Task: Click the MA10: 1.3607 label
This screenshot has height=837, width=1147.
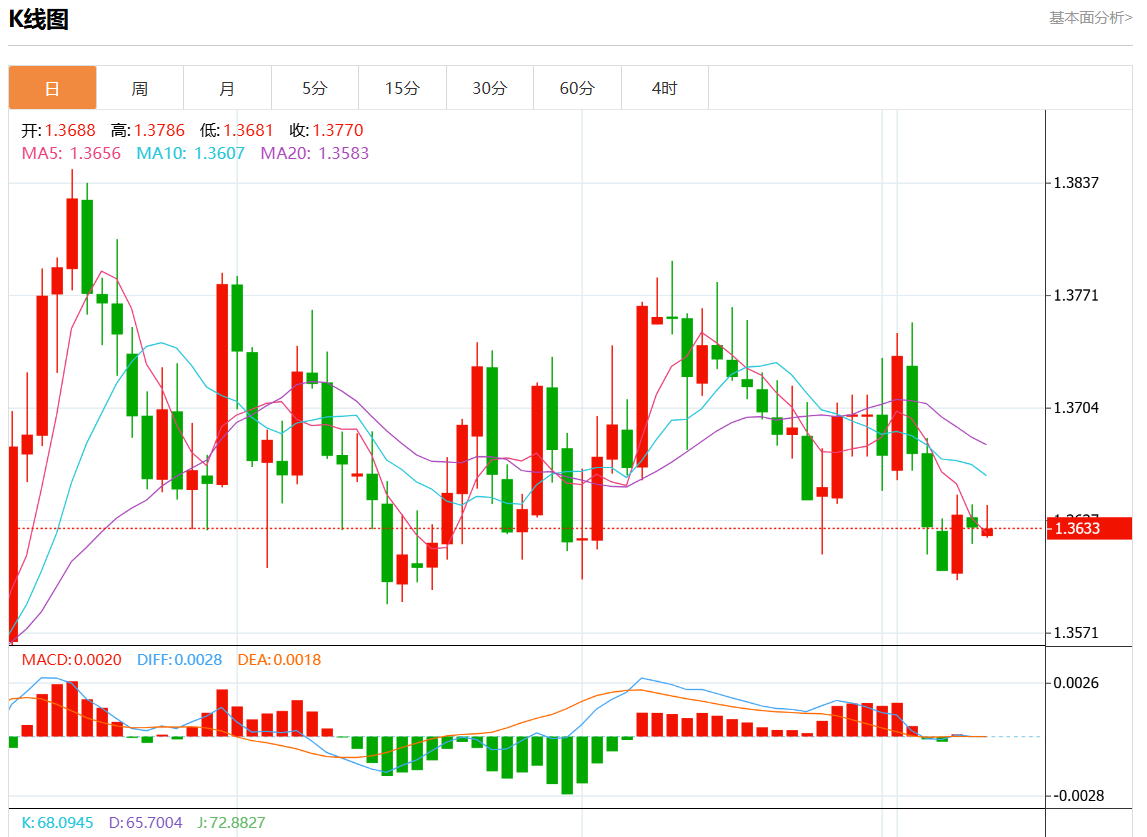Action: tap(190, 153)
